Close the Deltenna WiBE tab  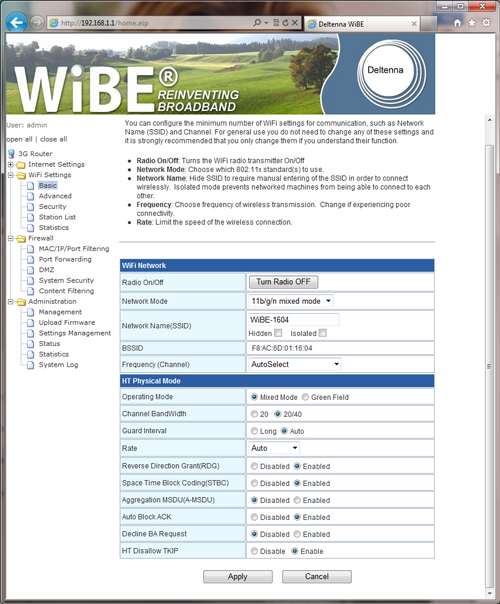pyautogui.click(x=414, y=24)
